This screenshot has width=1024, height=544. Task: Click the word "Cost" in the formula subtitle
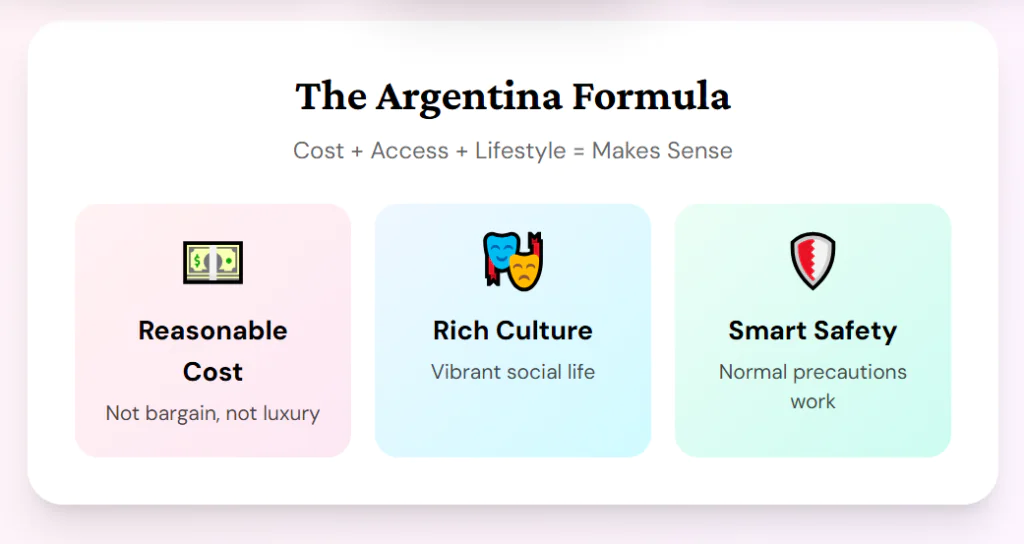coord(318,151)
